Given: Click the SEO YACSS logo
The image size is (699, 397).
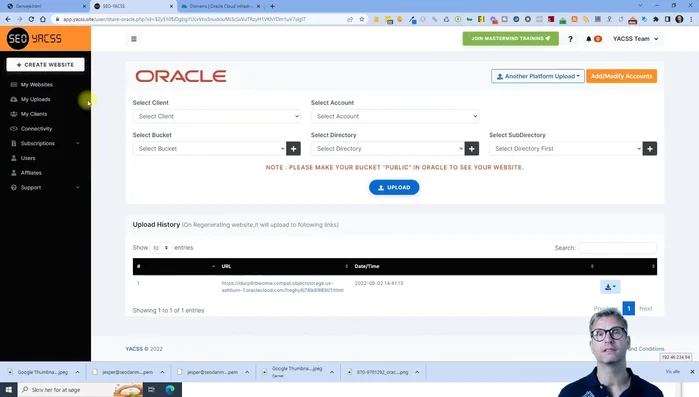Looking at the screenshot, I should [x=35, y=39].
